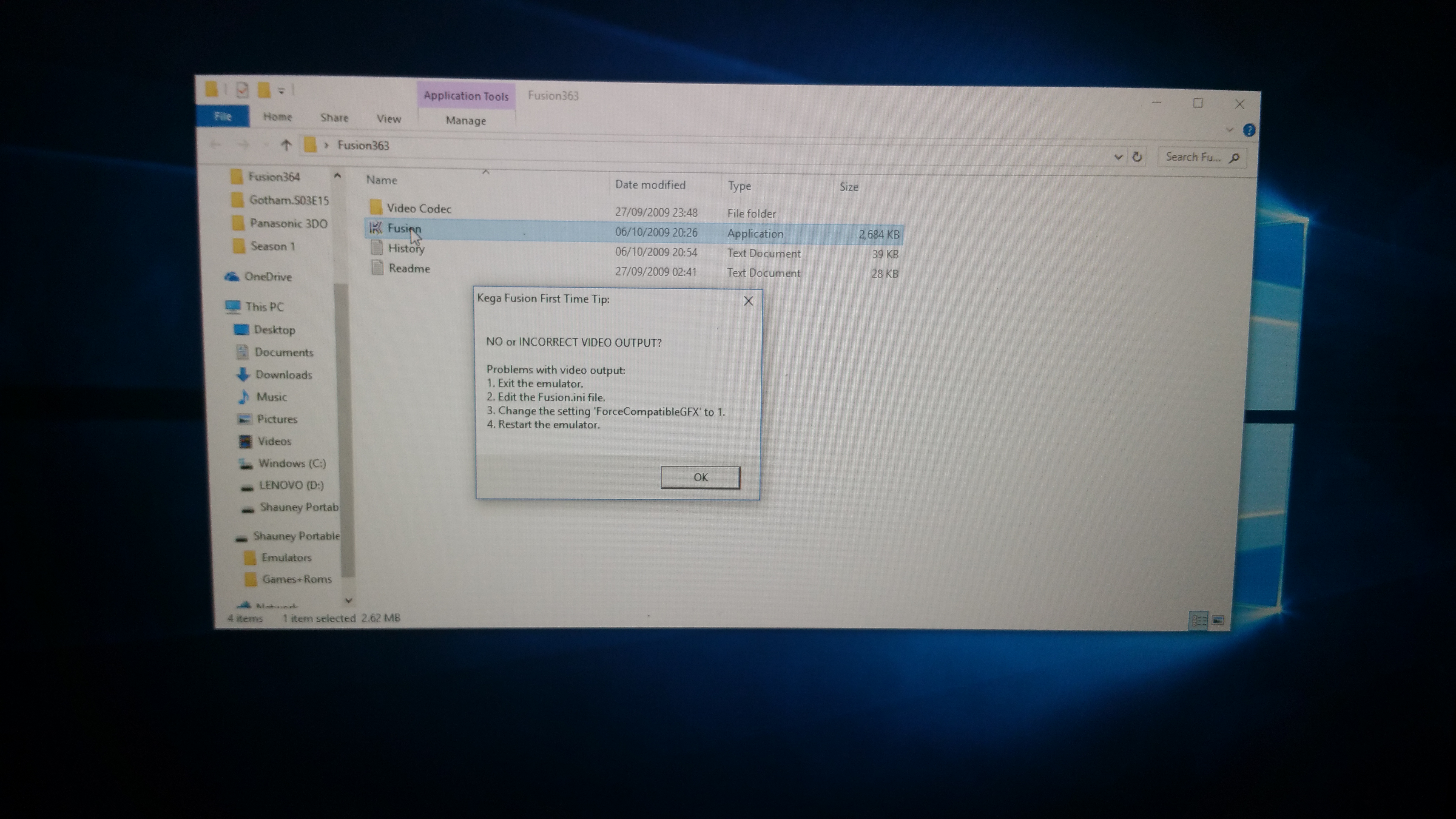Select Season 1 folder in the sidebar

272,246
